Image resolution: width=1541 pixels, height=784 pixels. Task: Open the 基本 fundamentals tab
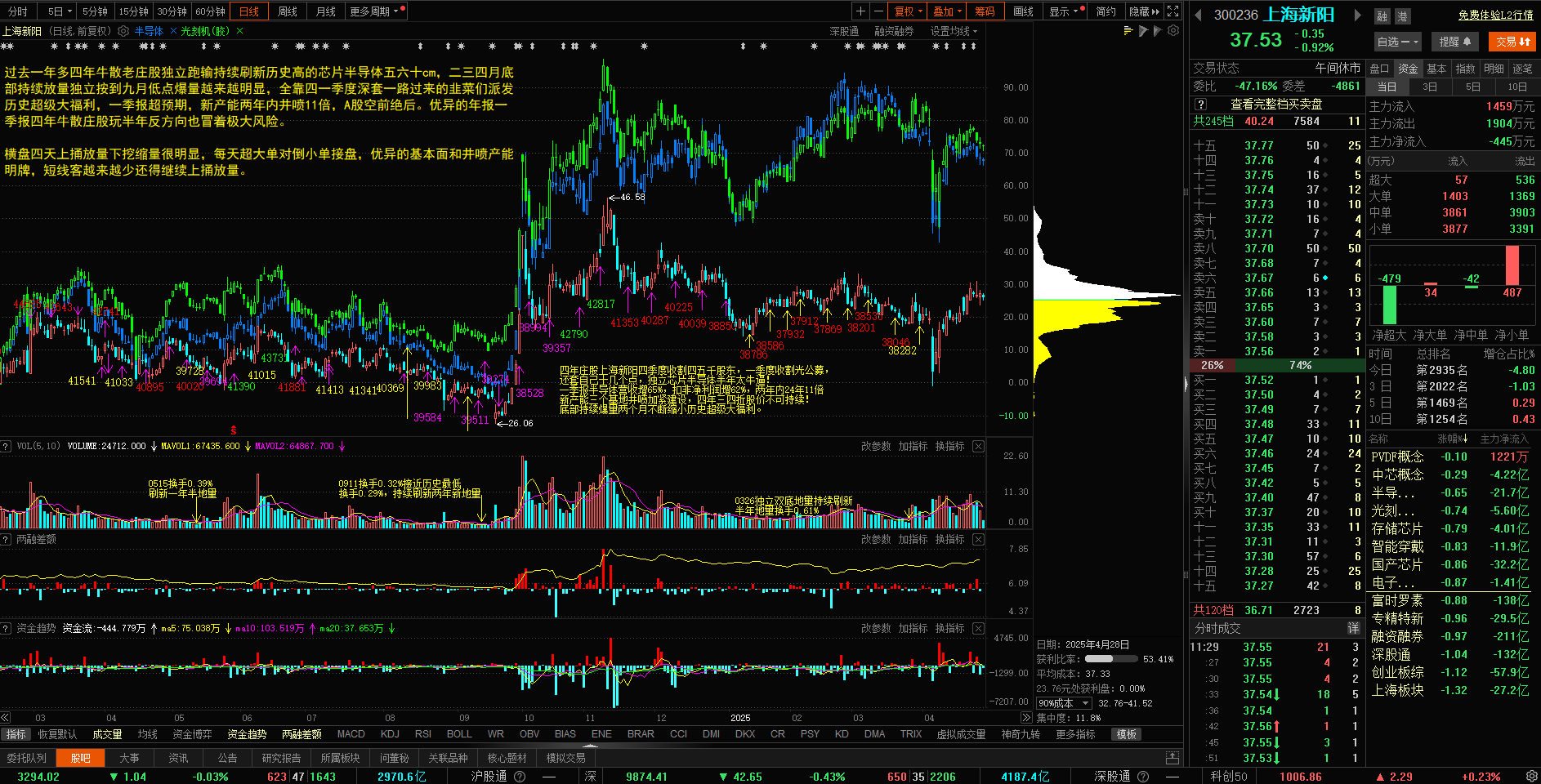pyautogui.click(x=1437, y=69)
